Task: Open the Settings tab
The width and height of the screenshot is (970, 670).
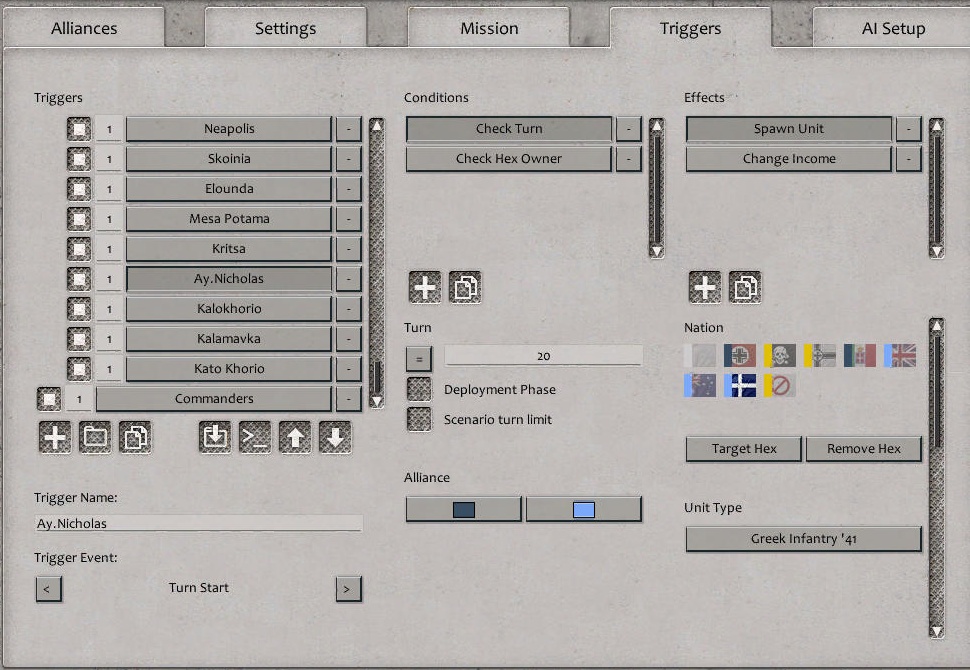Action: coord(286,28)
